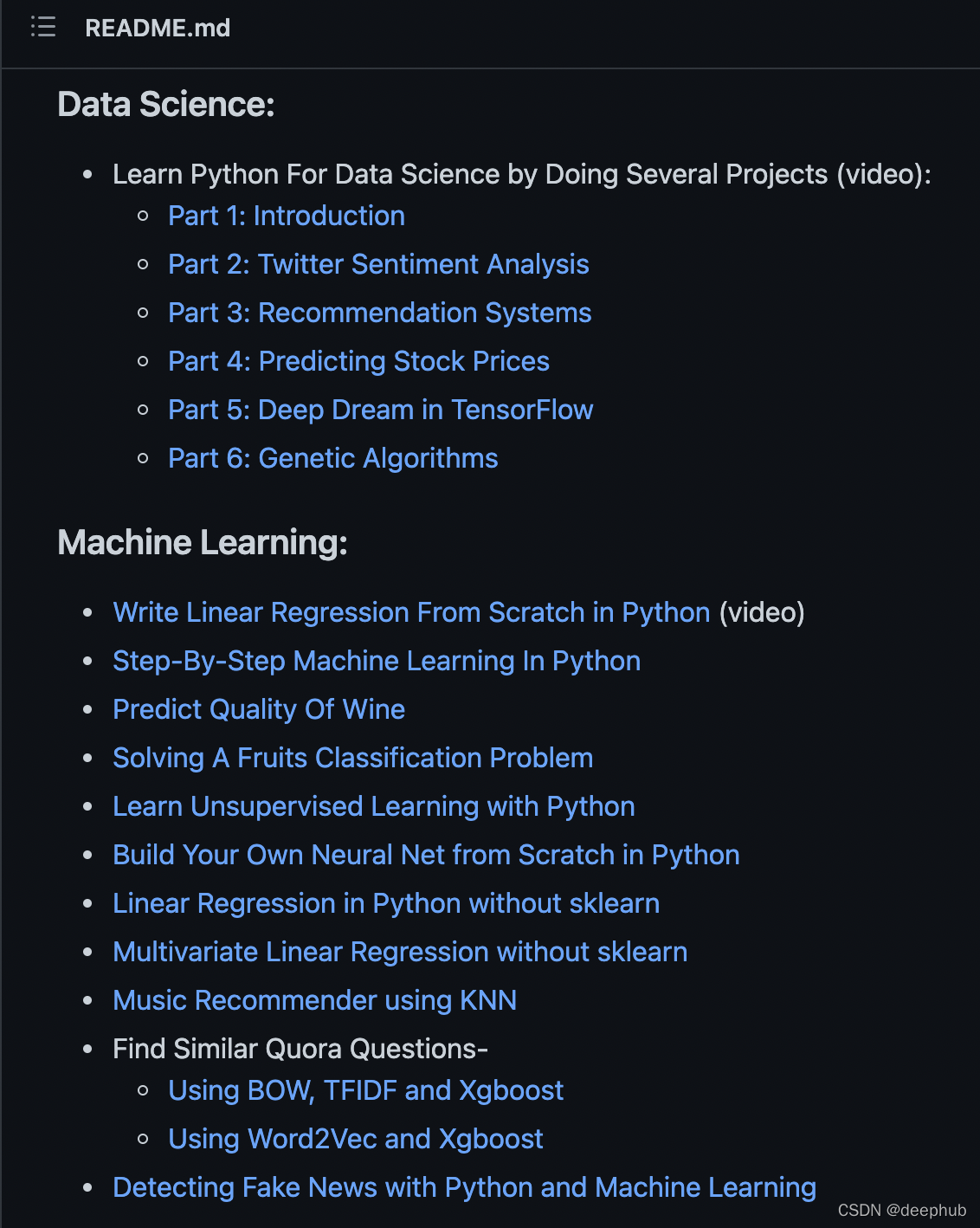
Task: Open Write Linear Regression From Scratch link
Action: 411,612
